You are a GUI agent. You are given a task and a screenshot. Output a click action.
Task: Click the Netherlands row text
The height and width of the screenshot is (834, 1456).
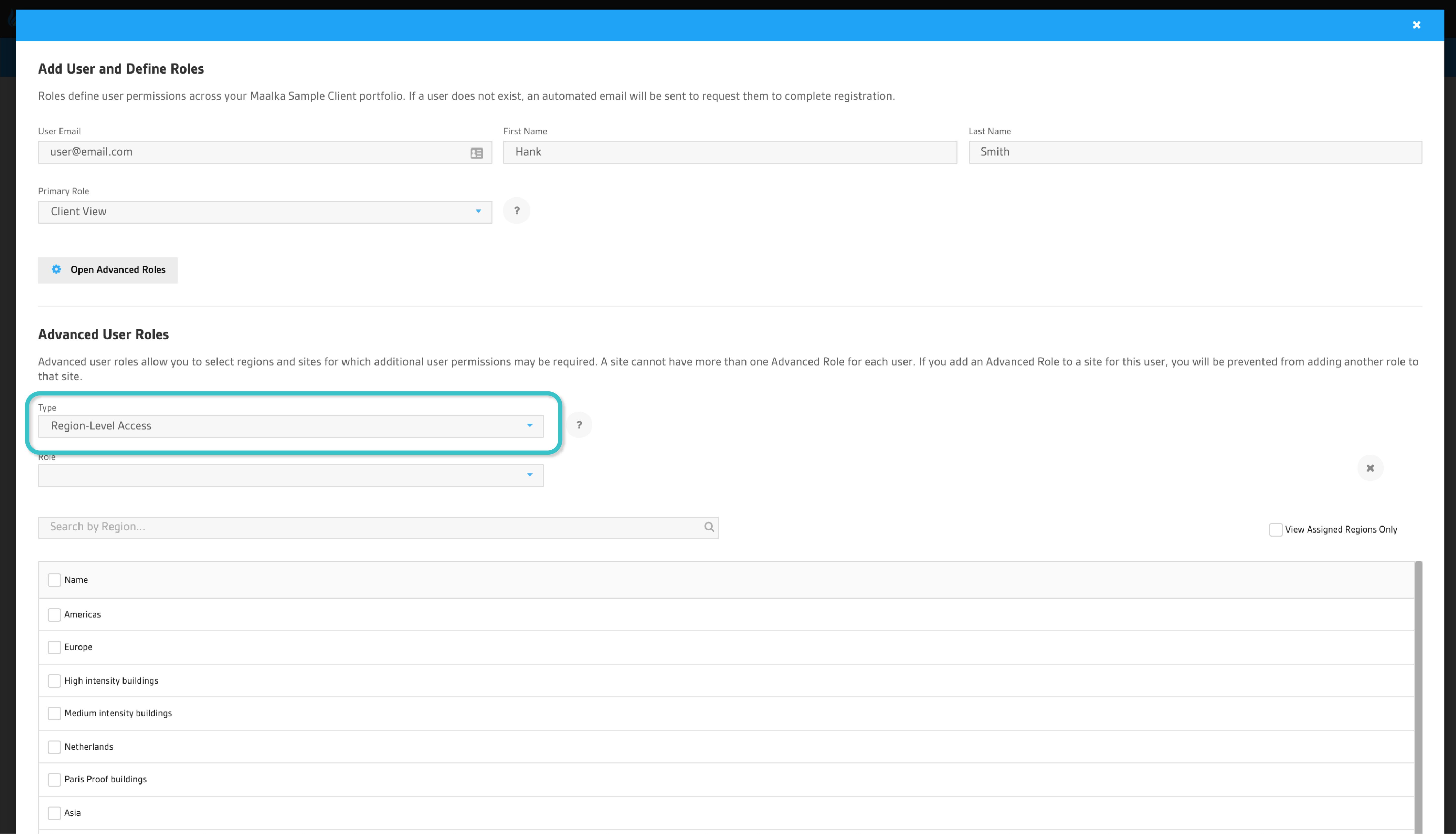pyautogui.click(x=89, y=747)
